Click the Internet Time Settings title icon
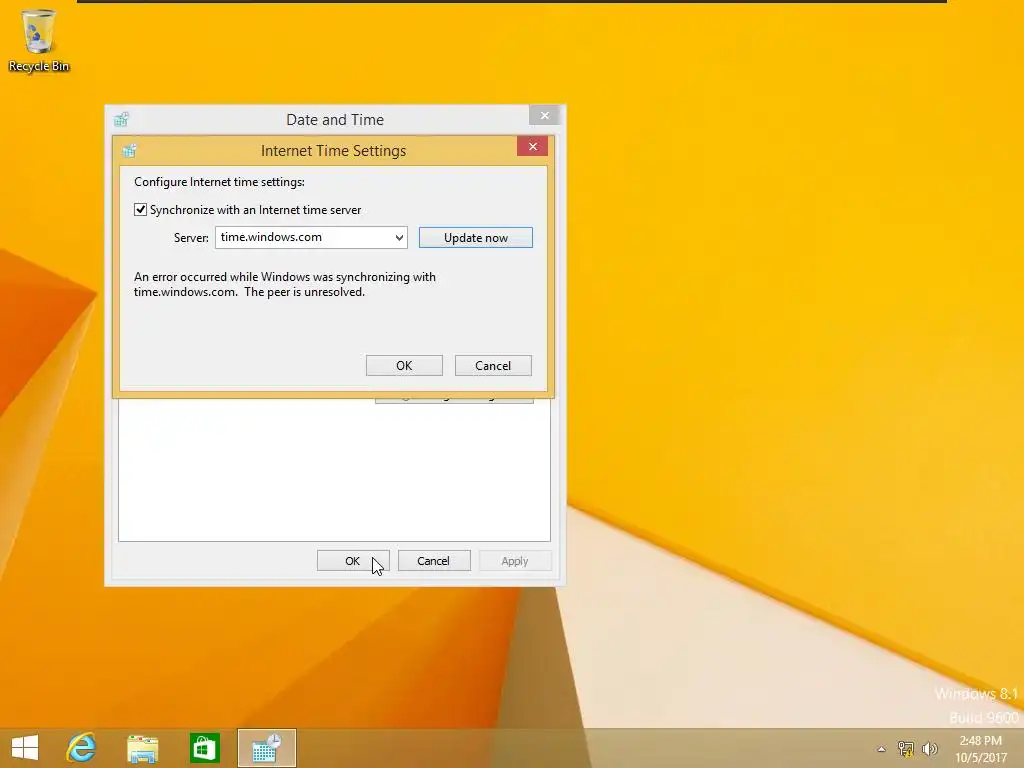 coord(129,151)
